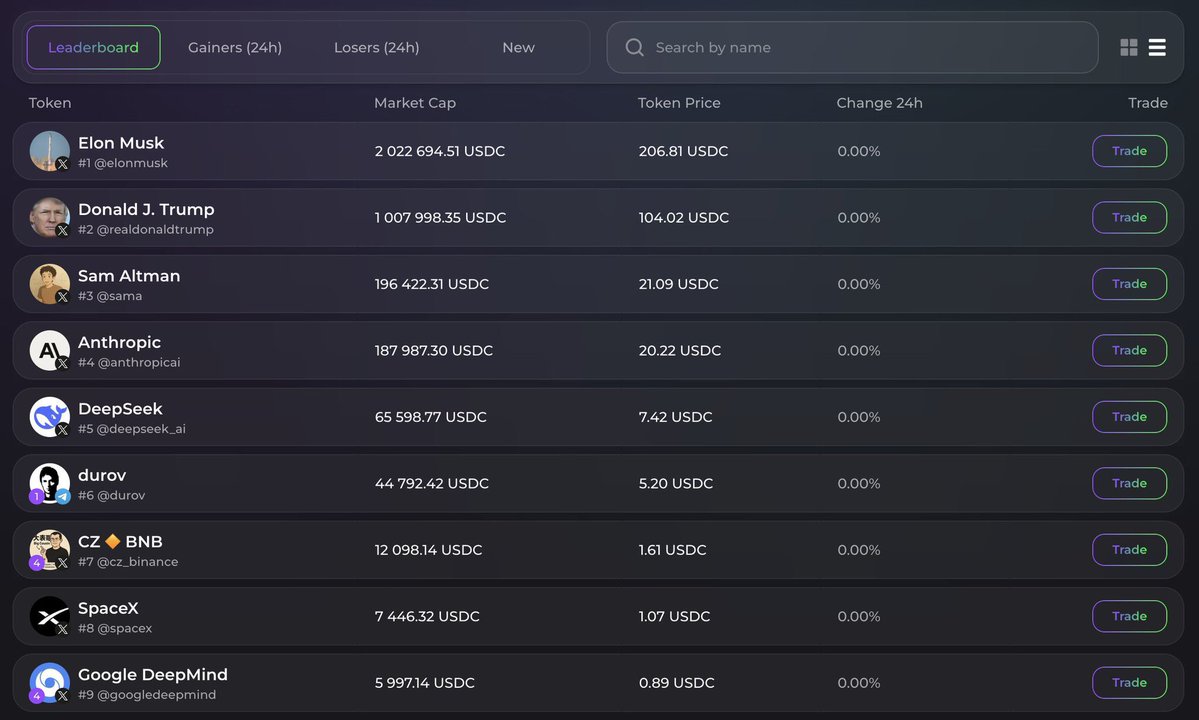Click #6 @durov handle
The image size is (1199, 720).
(x=112, y=495)
